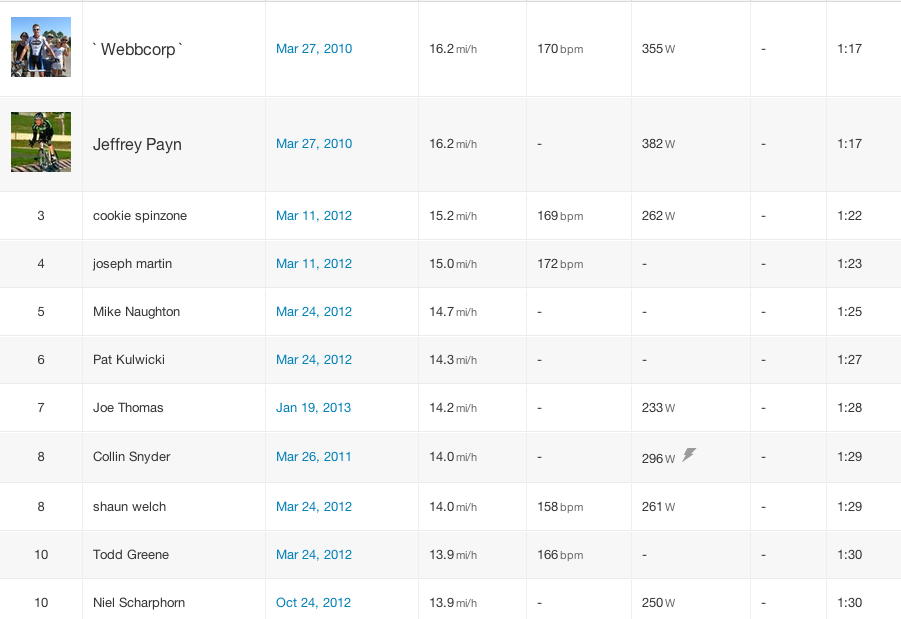Image resolution: width=901 pixels, height=619 pixels.
Task: Click the athlete name Jeffrey Payn
Action: point(137,144)
